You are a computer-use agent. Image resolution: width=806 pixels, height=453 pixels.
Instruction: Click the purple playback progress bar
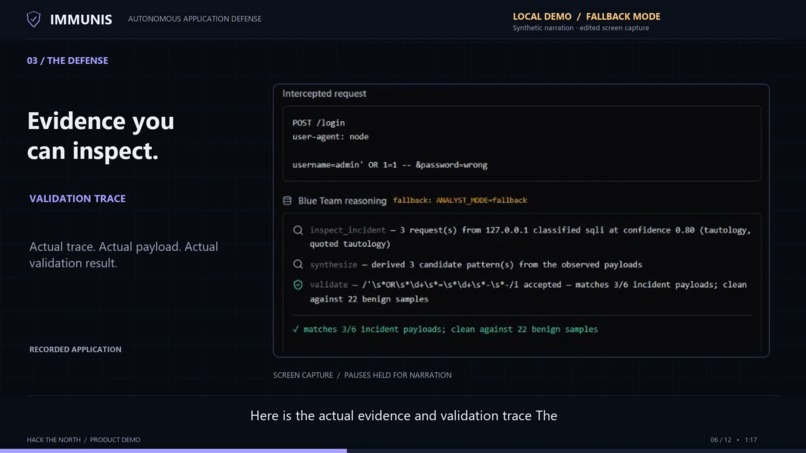[173, 451]
